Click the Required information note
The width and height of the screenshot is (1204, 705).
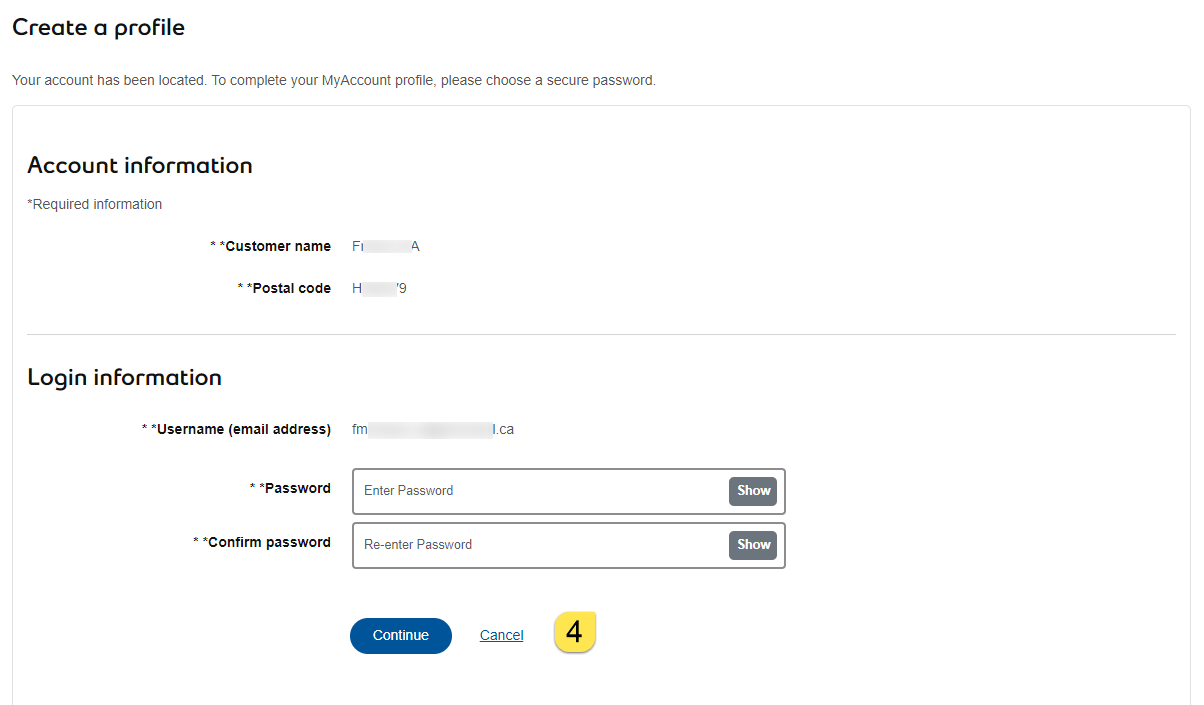(x=95, y=205)
